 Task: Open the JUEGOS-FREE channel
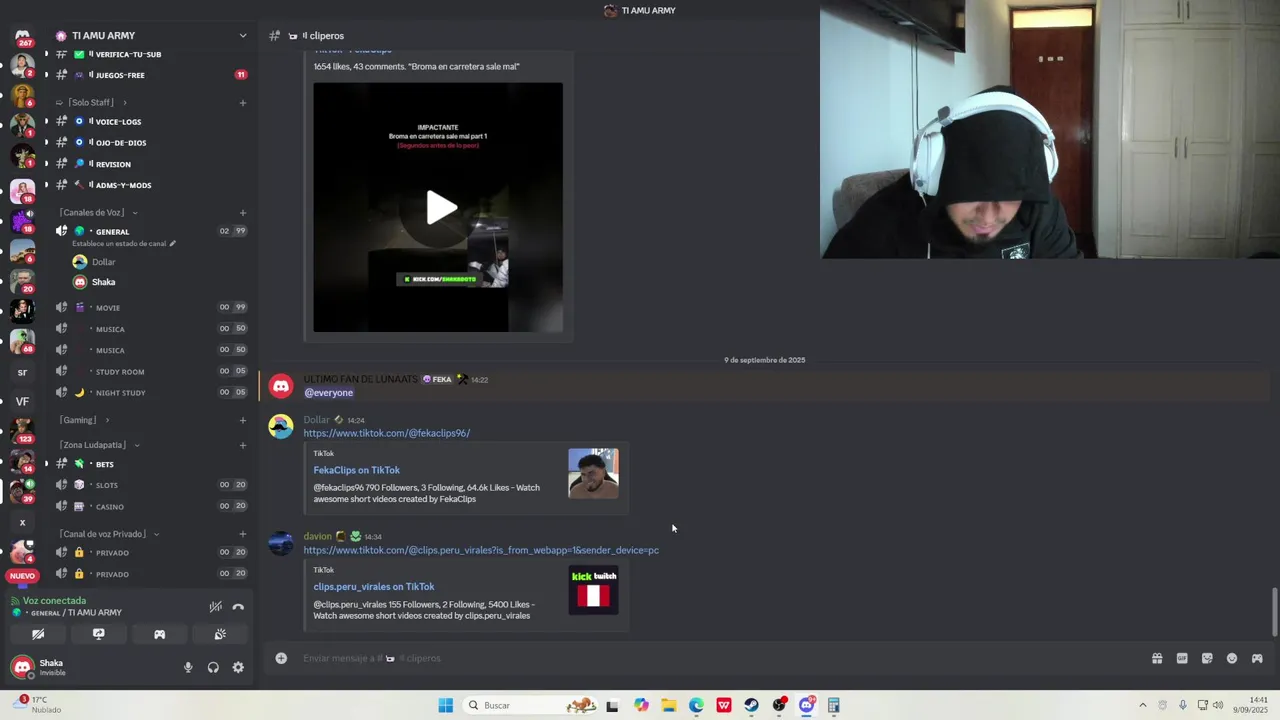pyautogui.click(x=150, y=75)
